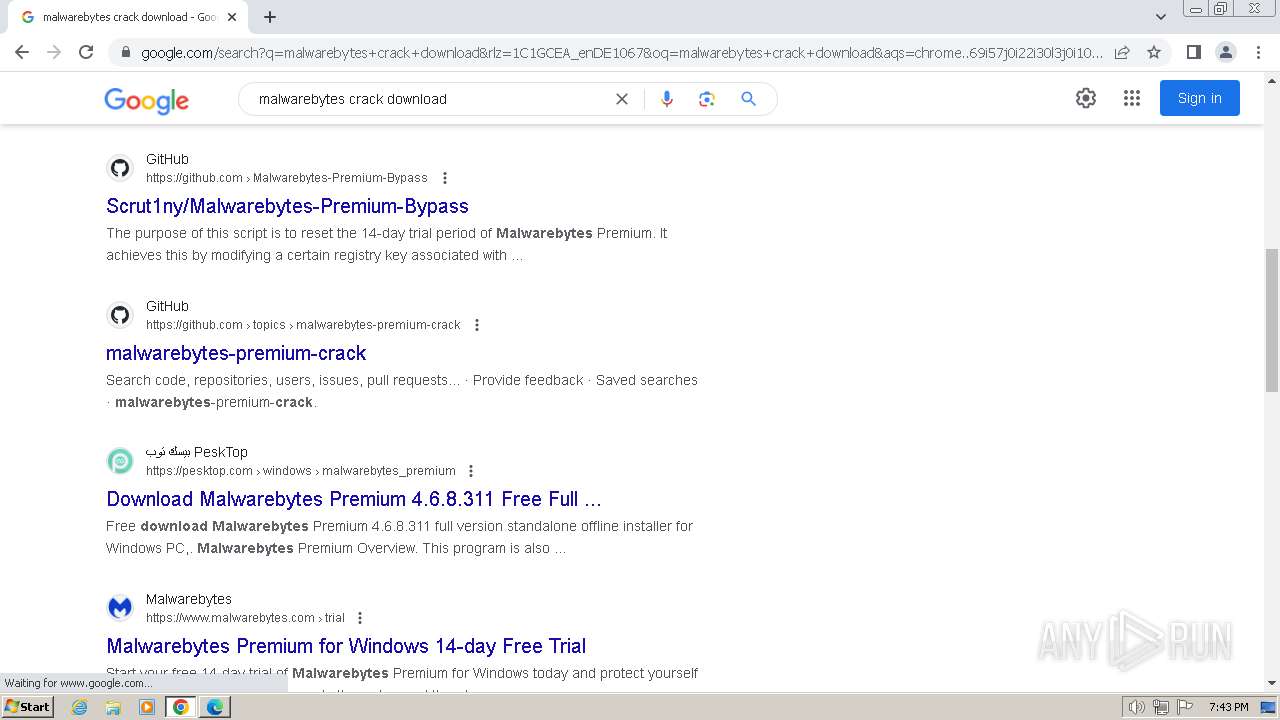
Task: Click the Malwarebytes site favicon
Action: 120,608
